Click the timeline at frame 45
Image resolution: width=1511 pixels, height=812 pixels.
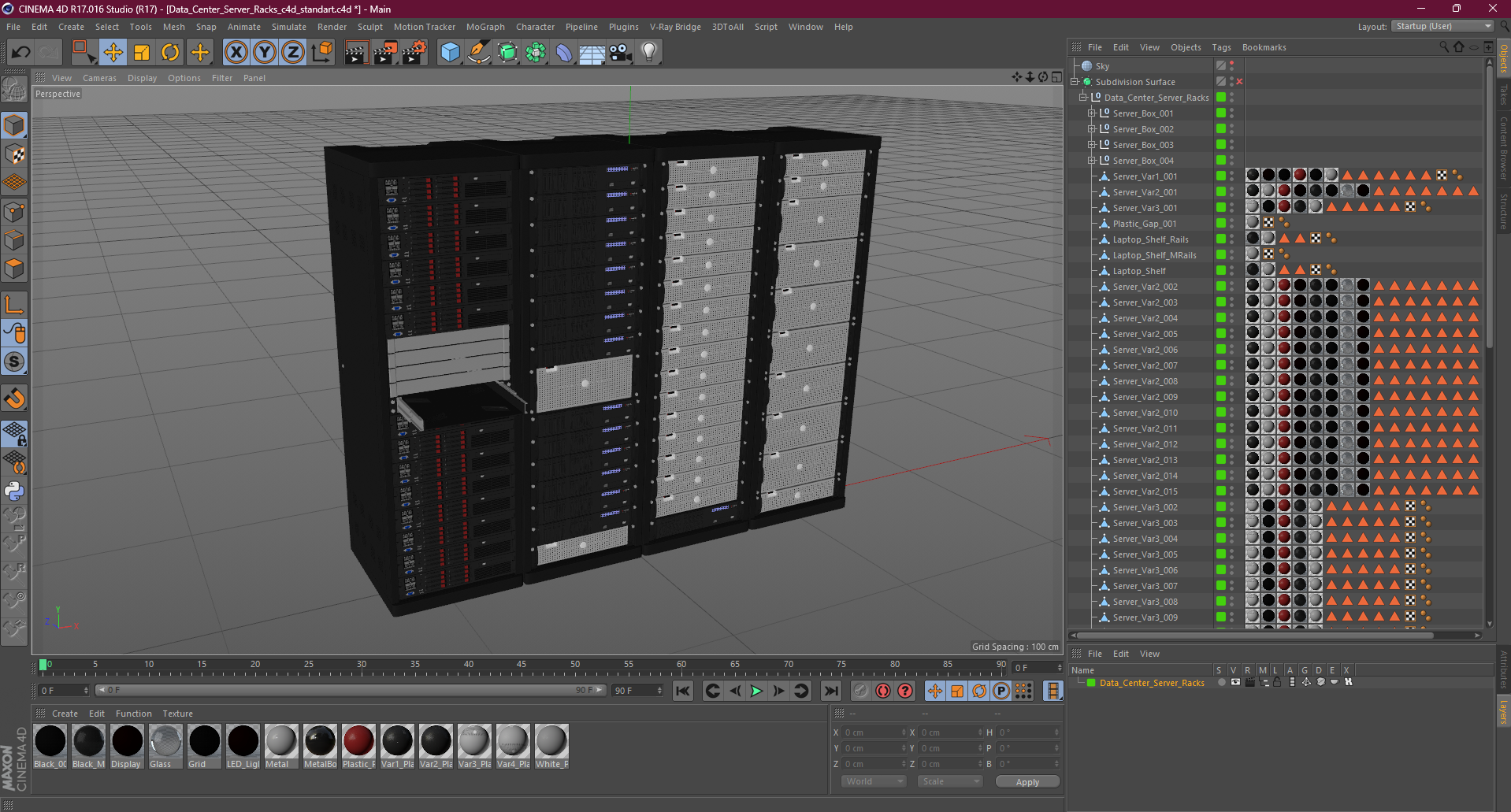[x=522, y=666]
